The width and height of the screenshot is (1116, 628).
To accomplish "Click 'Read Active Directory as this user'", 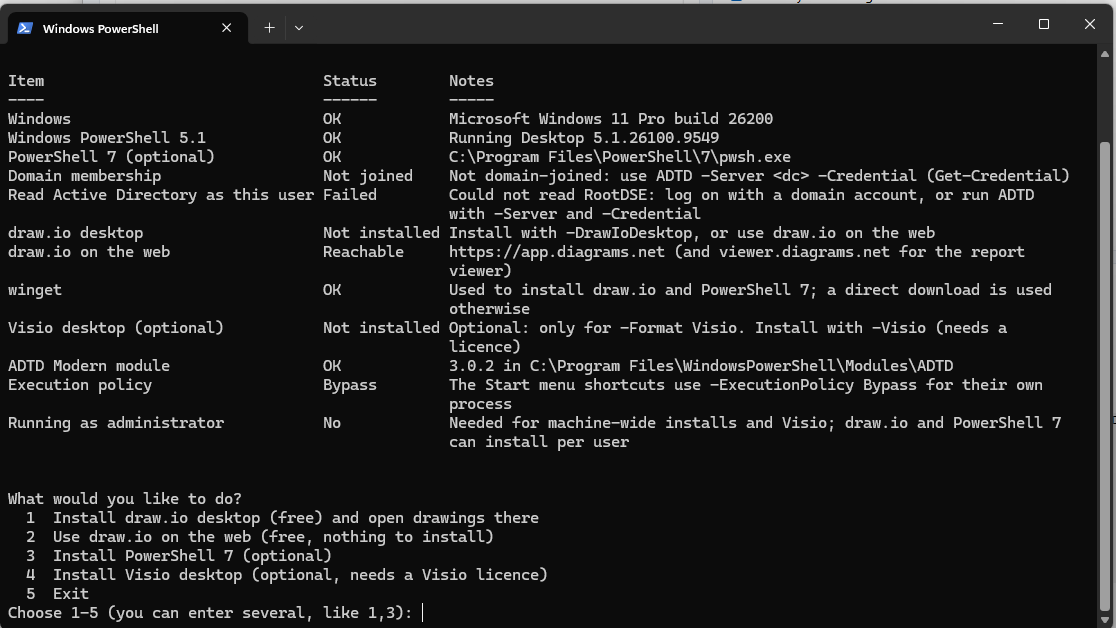I will [161, 195].
